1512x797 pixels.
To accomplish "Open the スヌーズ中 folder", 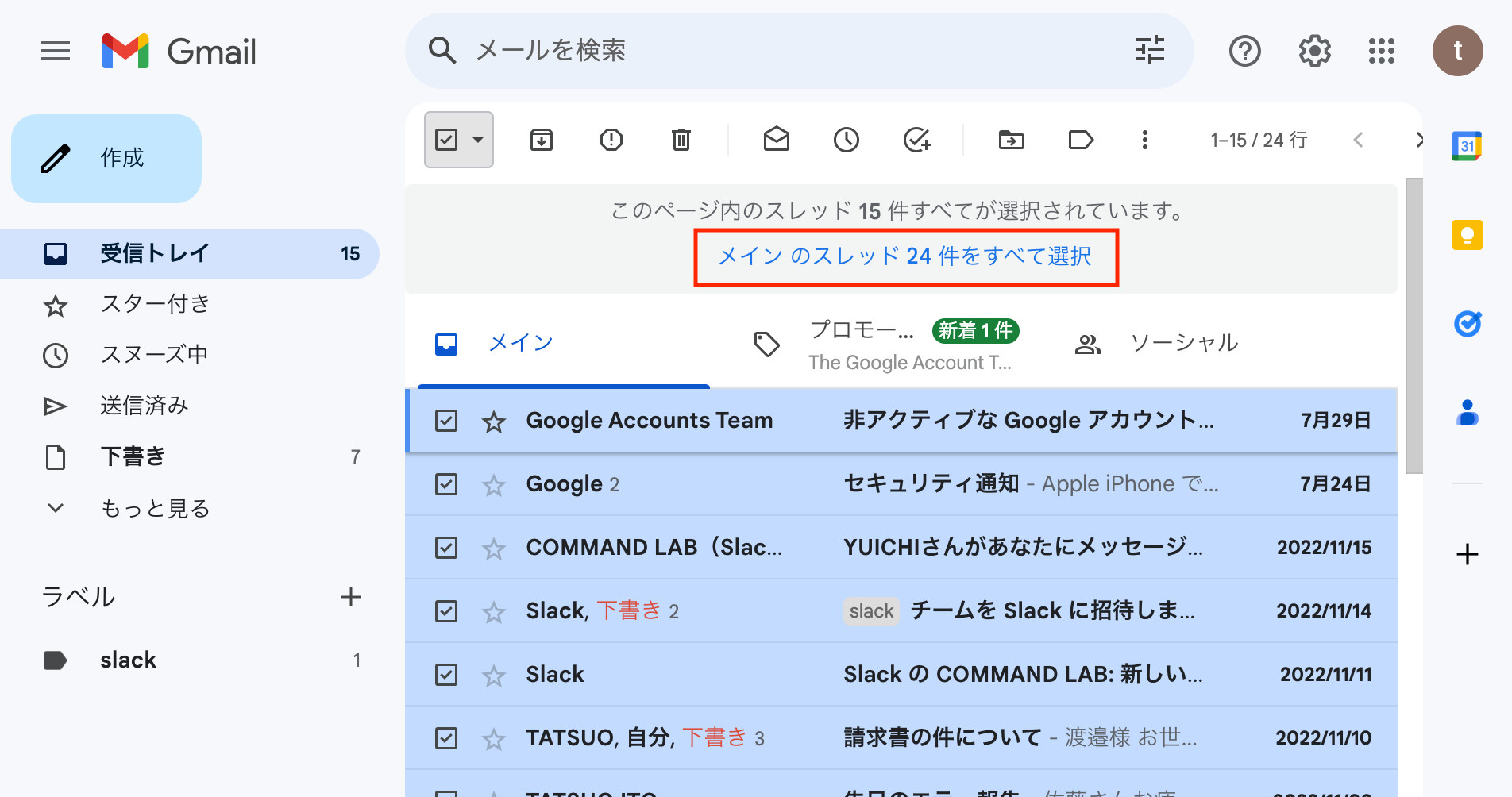I will (x=191, y=356).
